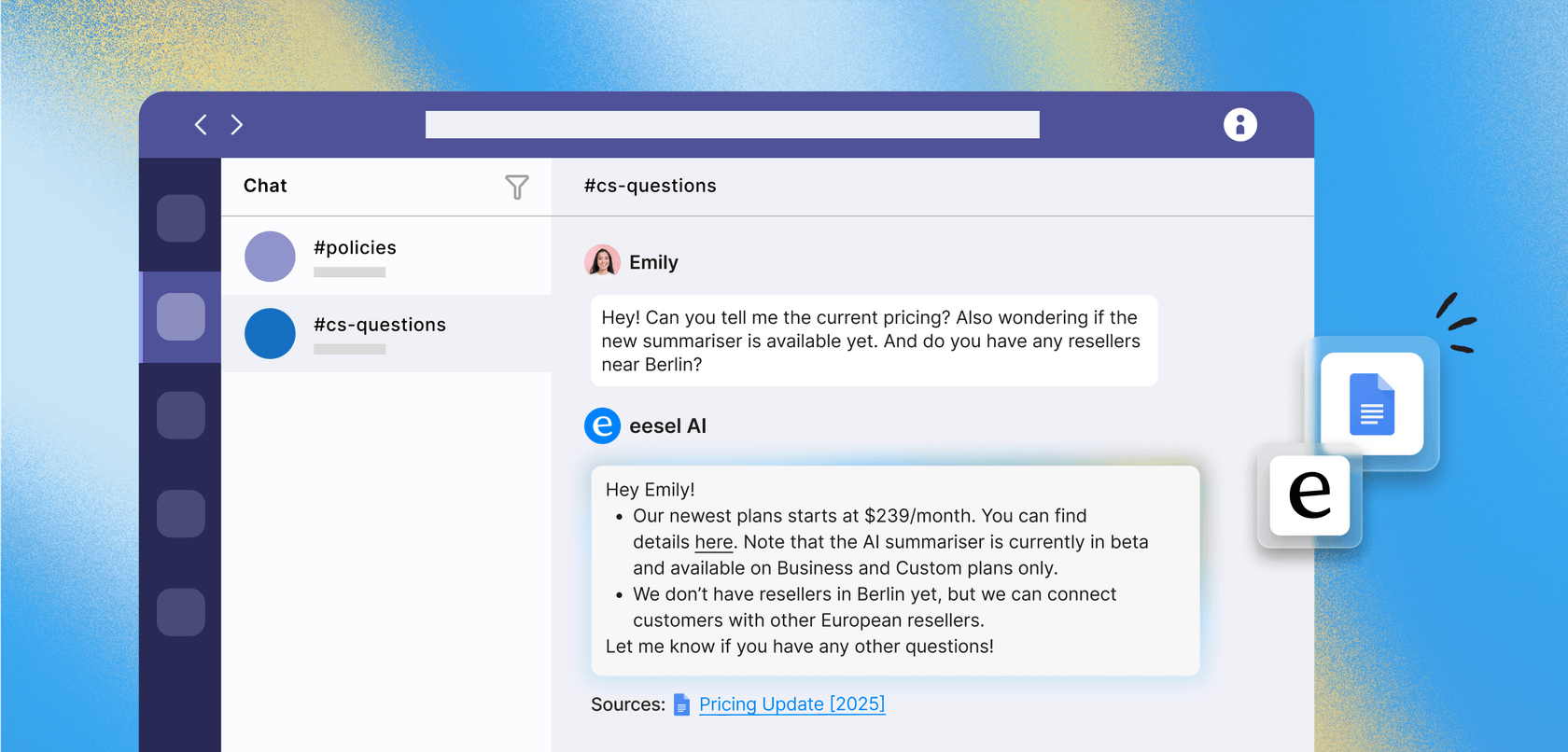Image resolution: width=1568 pixels, height=752 pixels.
Task: Click the eesel AI avatar icon
Action: pyautogui.click(x=602, y=426)
